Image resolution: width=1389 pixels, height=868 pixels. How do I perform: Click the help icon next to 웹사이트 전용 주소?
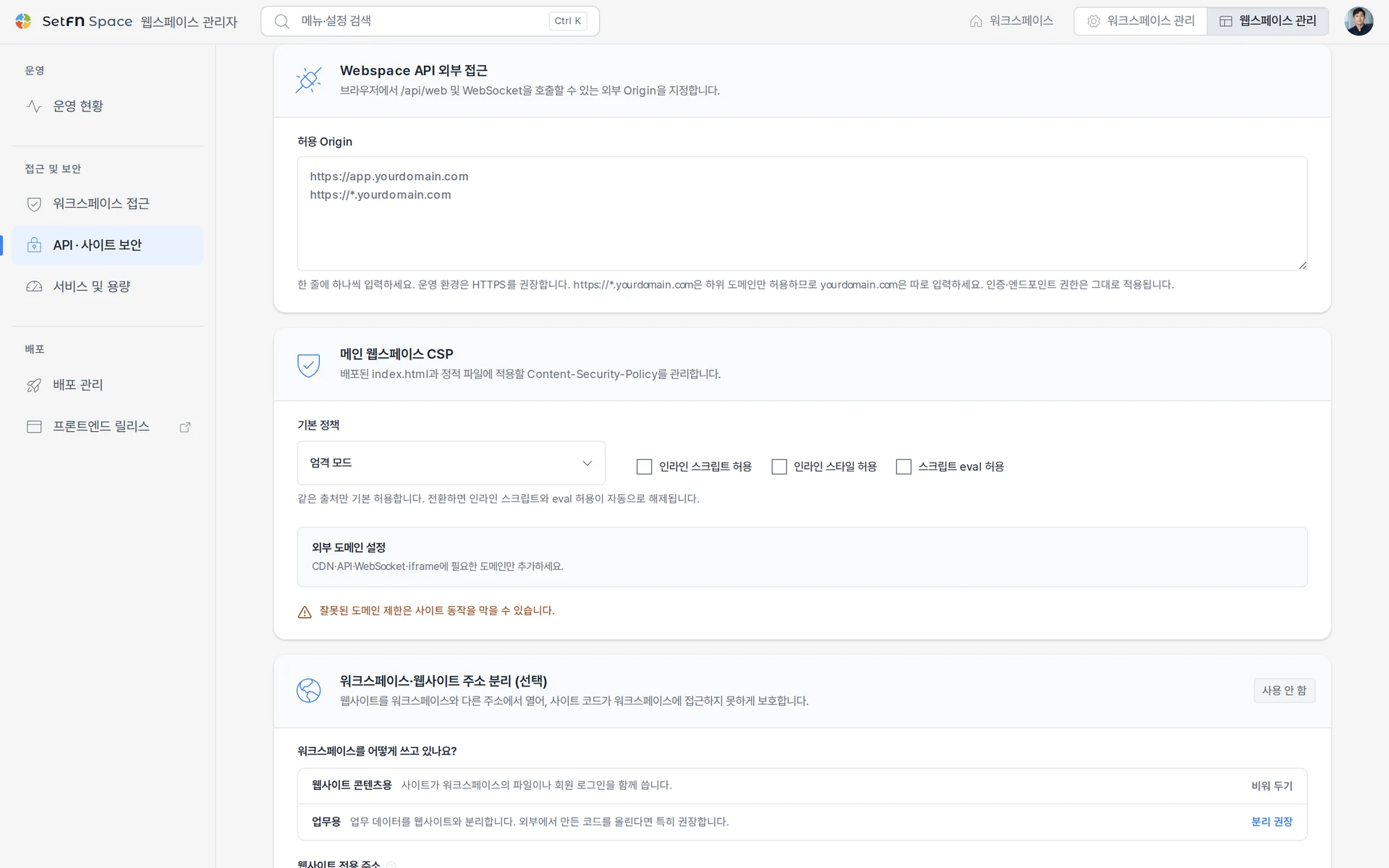click(x=391, y=864)
